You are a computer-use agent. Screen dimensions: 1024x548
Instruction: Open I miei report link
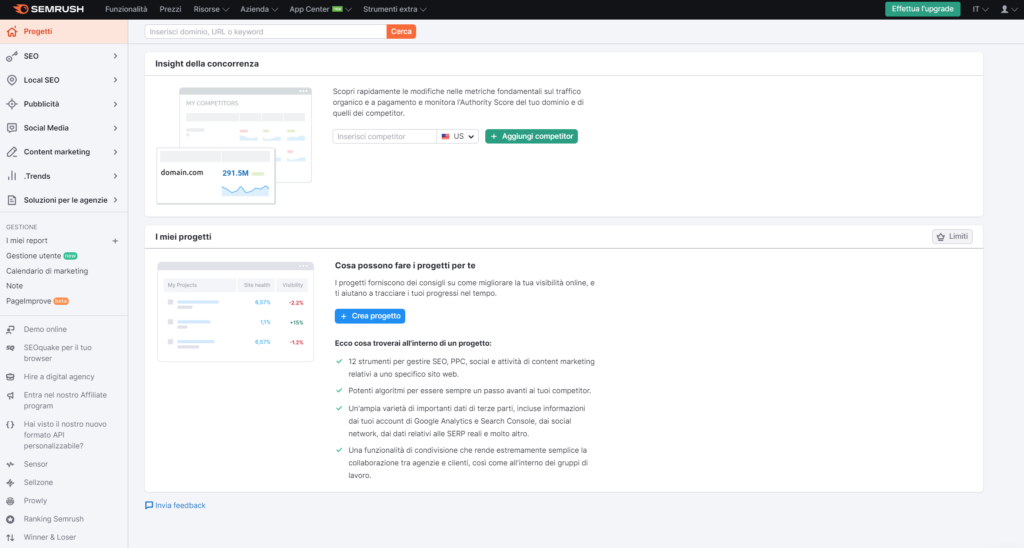pos(27,241)
